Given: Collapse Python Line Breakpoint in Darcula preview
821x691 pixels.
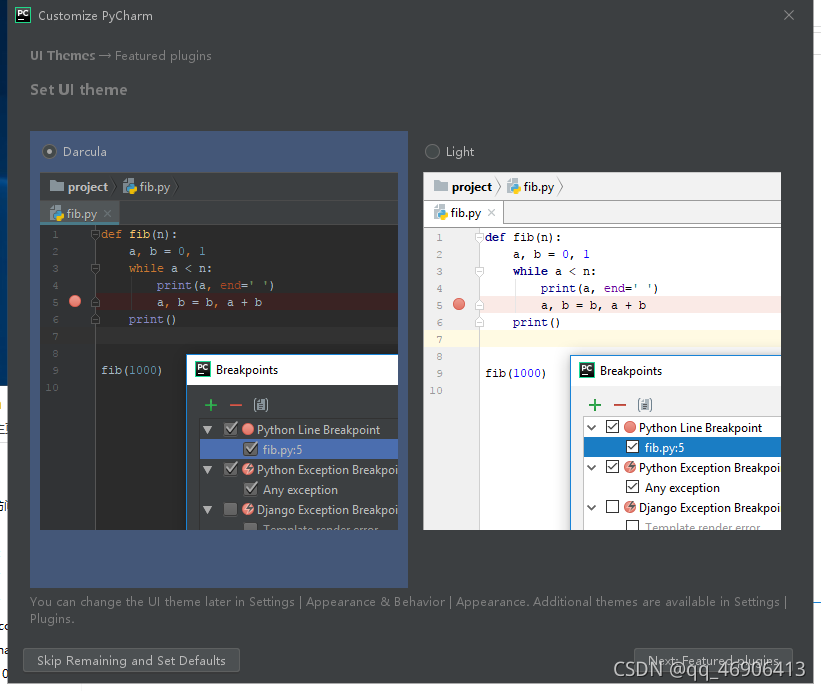Looking at the screenshot, I should click(208, 430).
